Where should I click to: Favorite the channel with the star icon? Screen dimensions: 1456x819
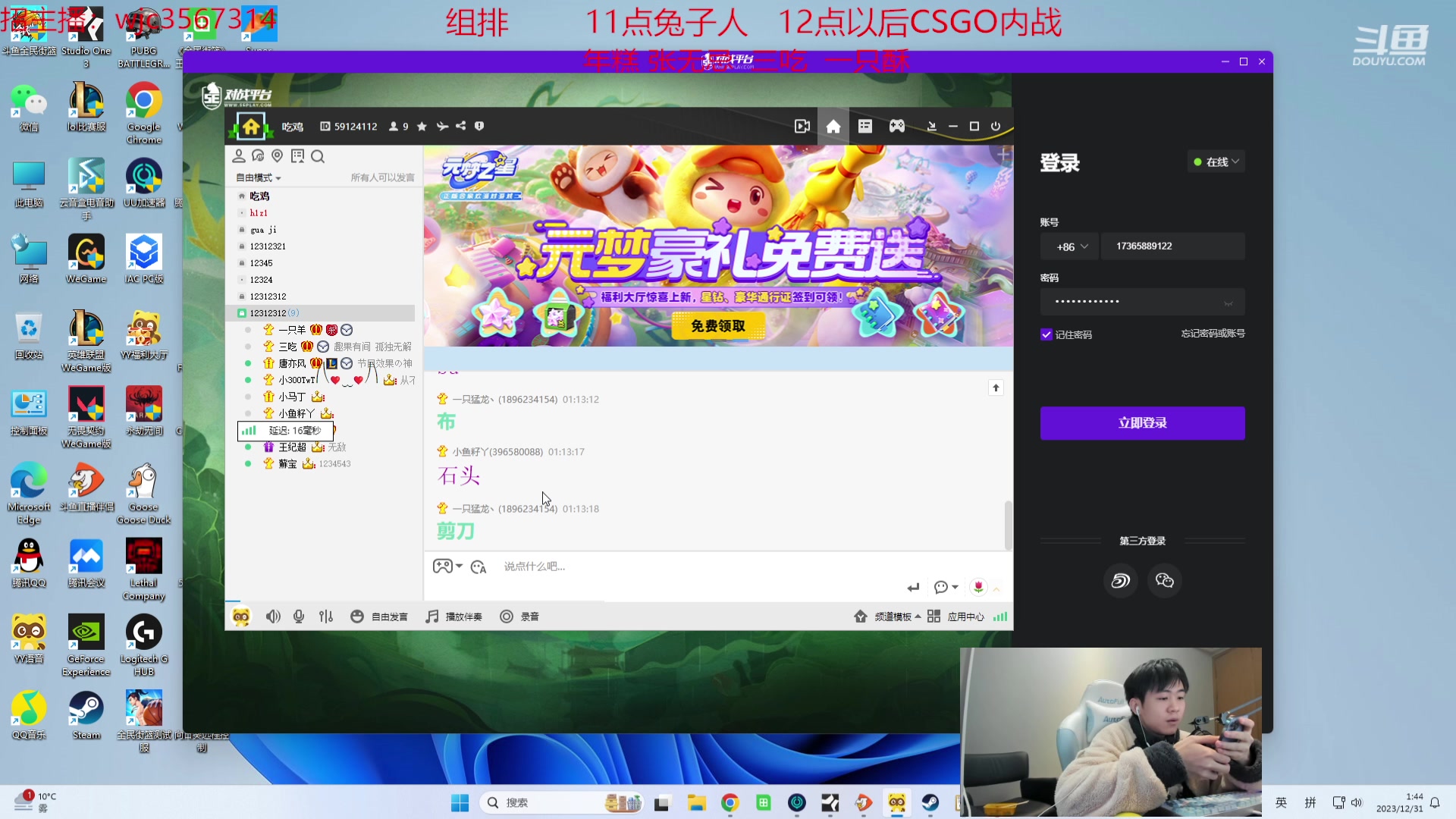click(x=422, y=127)
